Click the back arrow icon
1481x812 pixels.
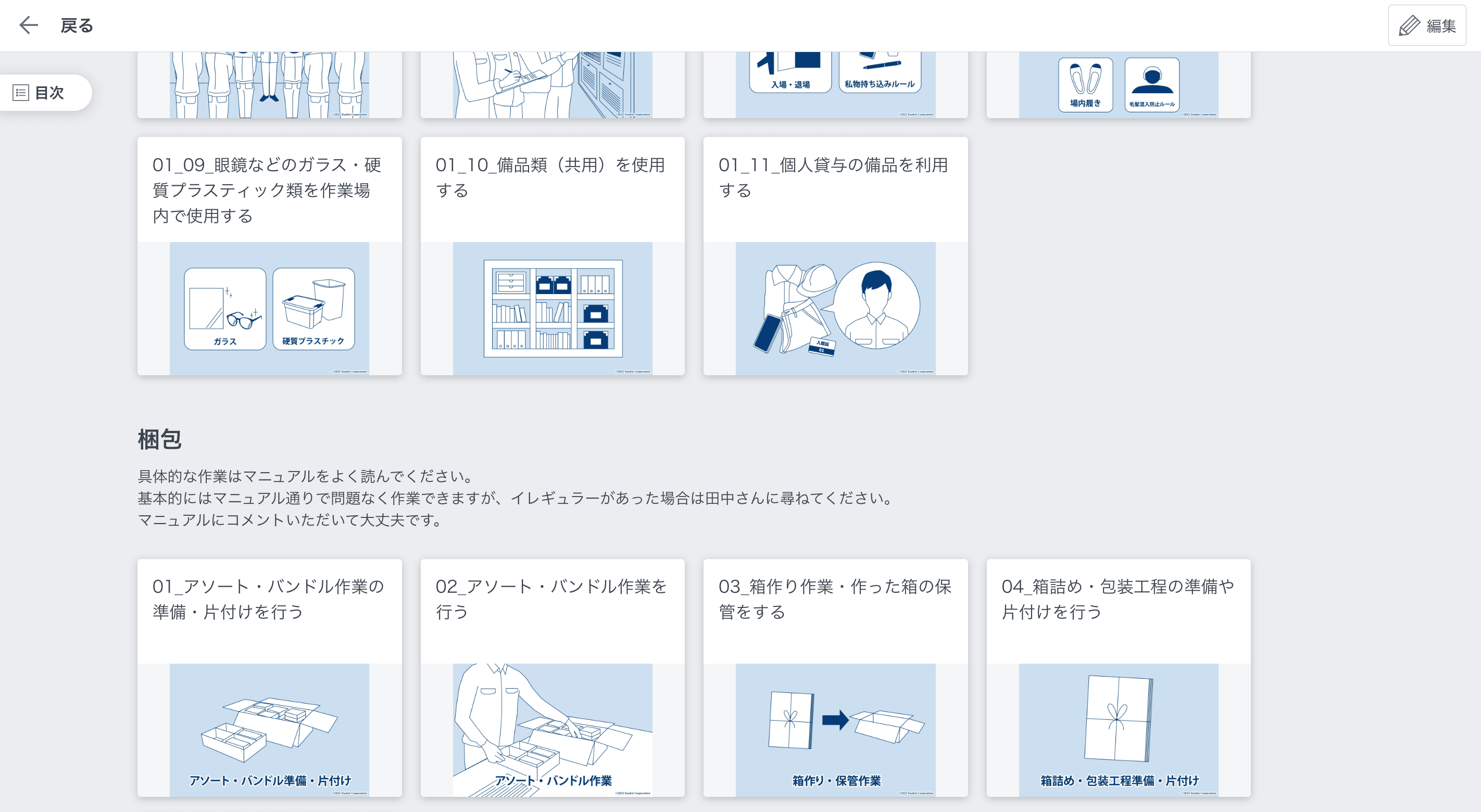(28, 26)
